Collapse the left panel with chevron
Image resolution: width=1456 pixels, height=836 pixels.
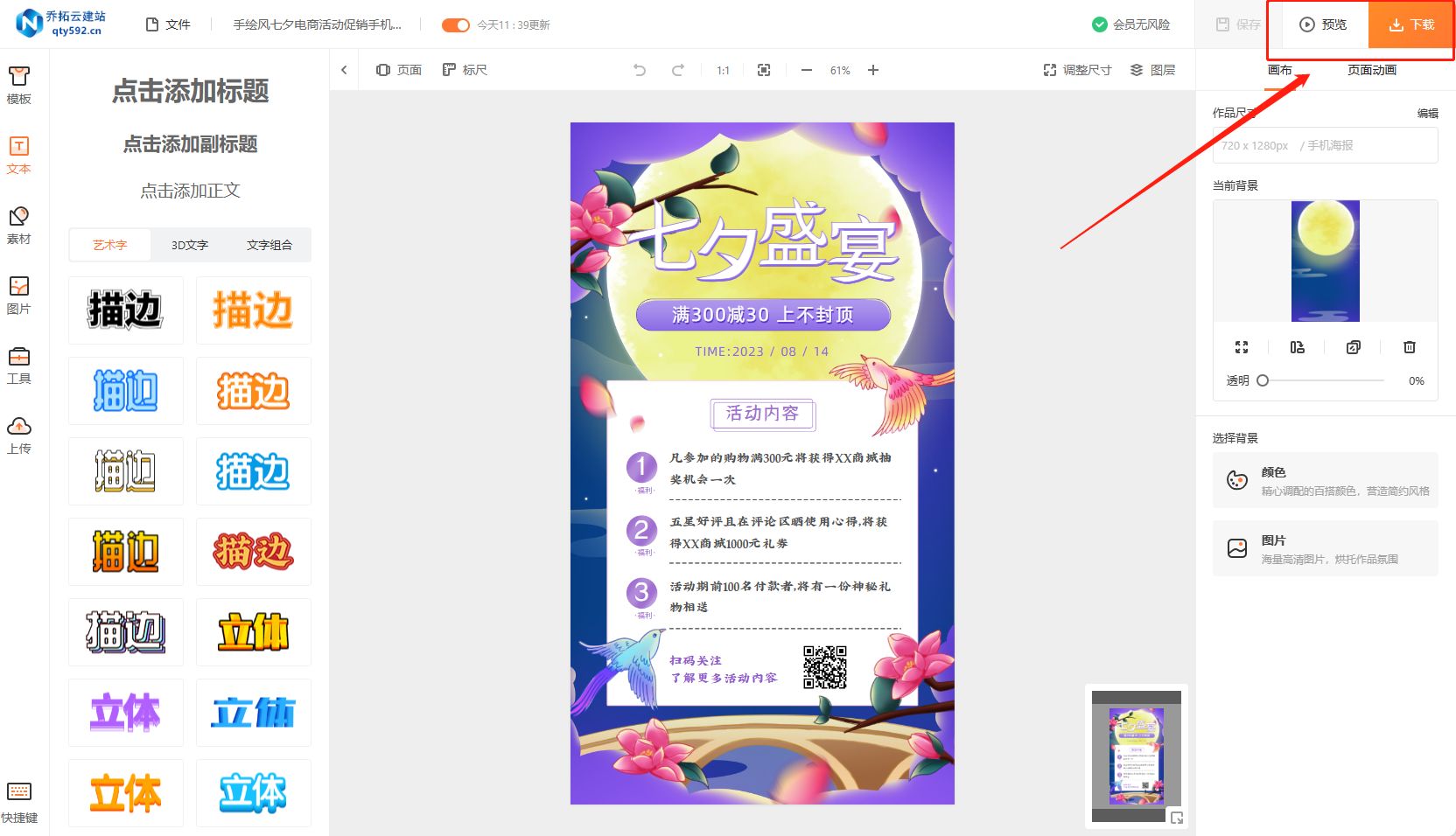tap(344, 70)
